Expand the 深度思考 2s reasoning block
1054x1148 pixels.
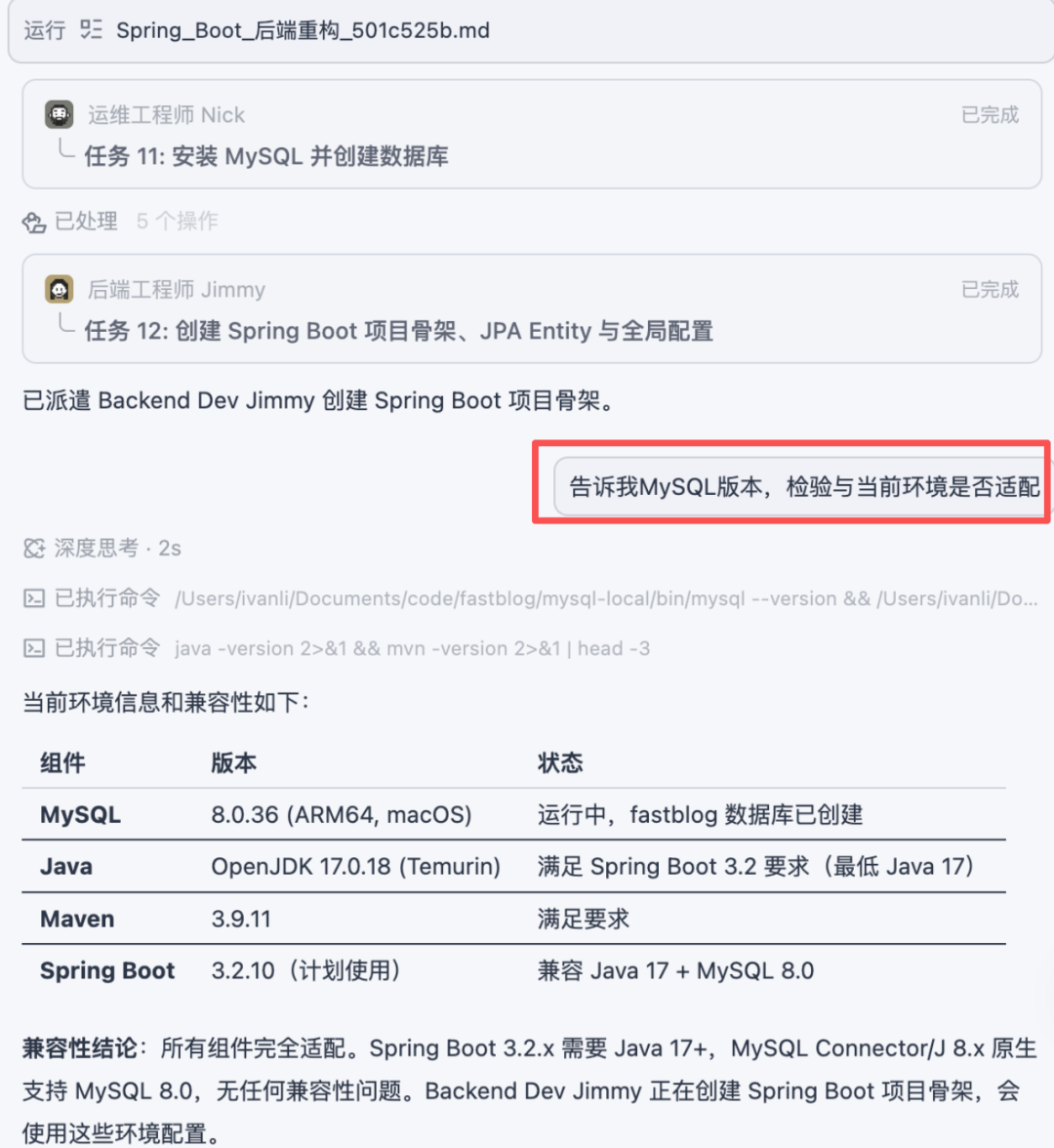pyautogui.click(x=102, y=549)
